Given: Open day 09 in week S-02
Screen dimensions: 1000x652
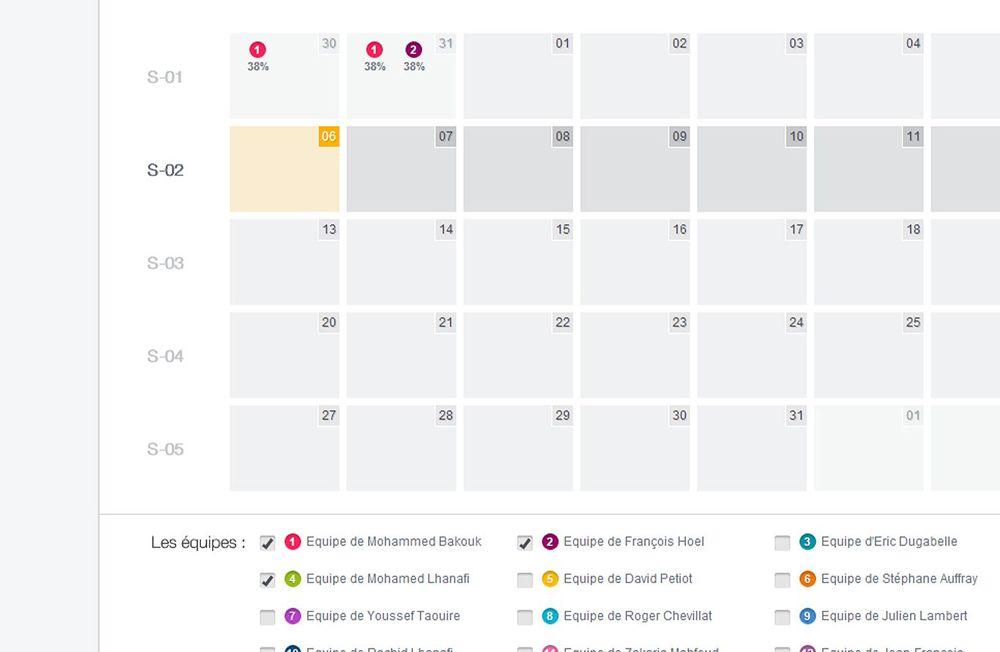Looking at the screenshot, I should [x=634, y=170].
